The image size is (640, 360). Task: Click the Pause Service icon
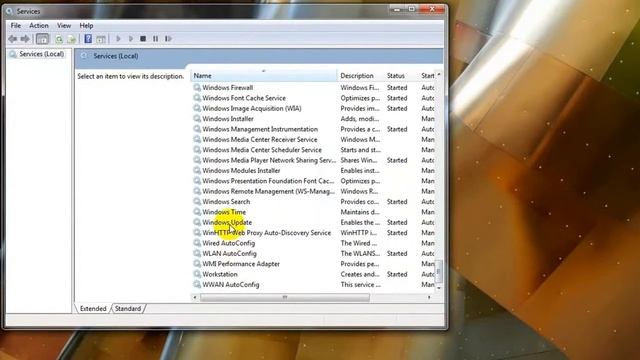pyautogui.click(x=156, y=39)
